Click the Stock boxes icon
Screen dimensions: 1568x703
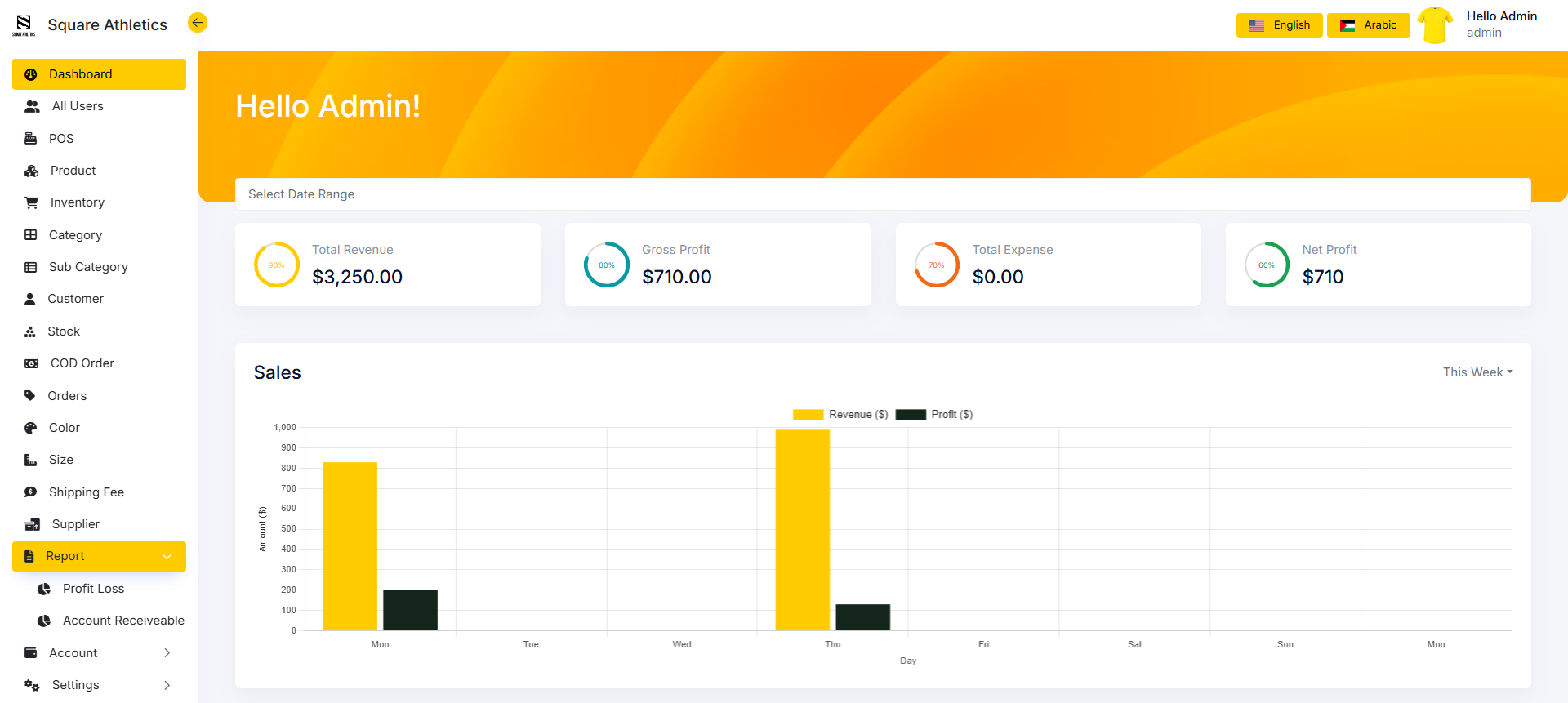(30, 331)
